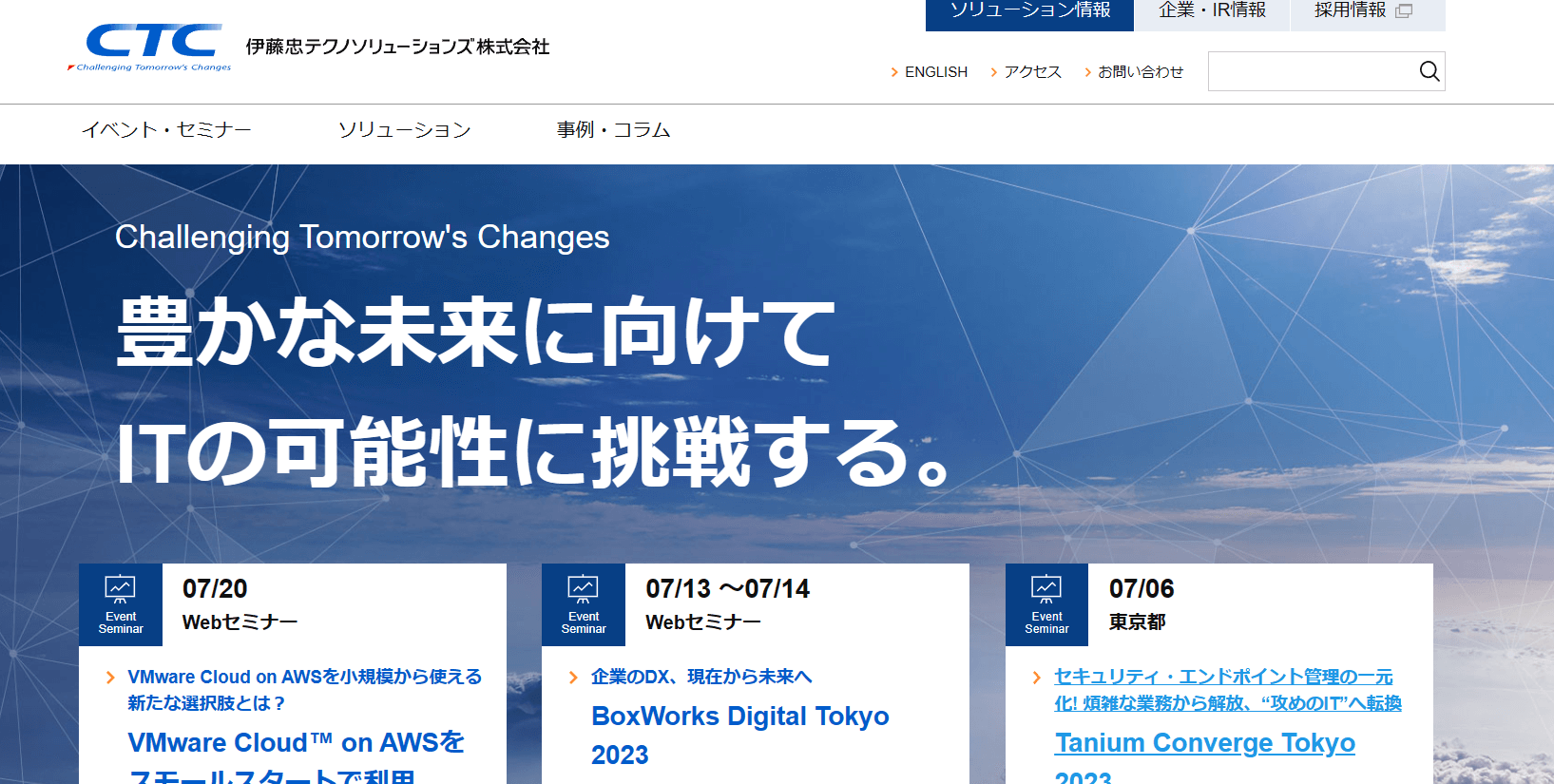The height and width of the screenshot is (784, 1554).
Task: Click the arrow beside 企業のDX link
Action: click(x=573, y=678)
